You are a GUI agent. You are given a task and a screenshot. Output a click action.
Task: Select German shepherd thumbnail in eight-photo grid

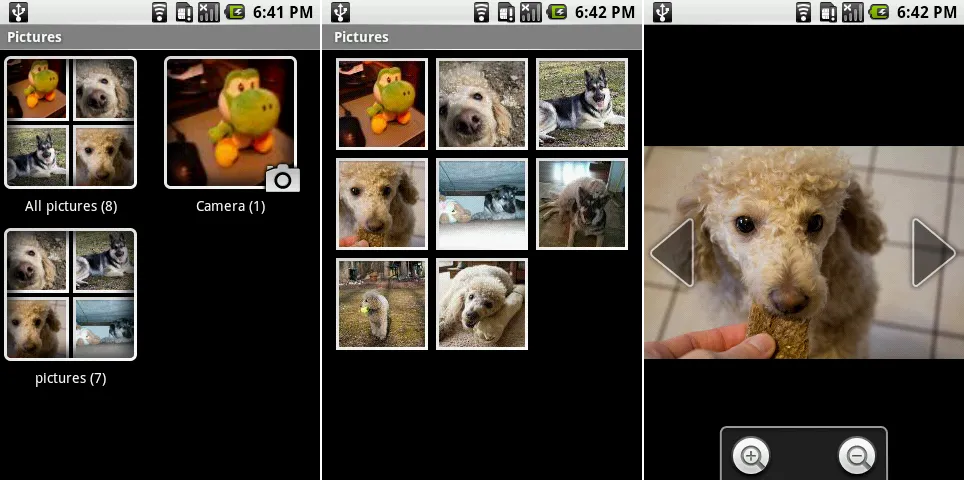coord(581,104)
